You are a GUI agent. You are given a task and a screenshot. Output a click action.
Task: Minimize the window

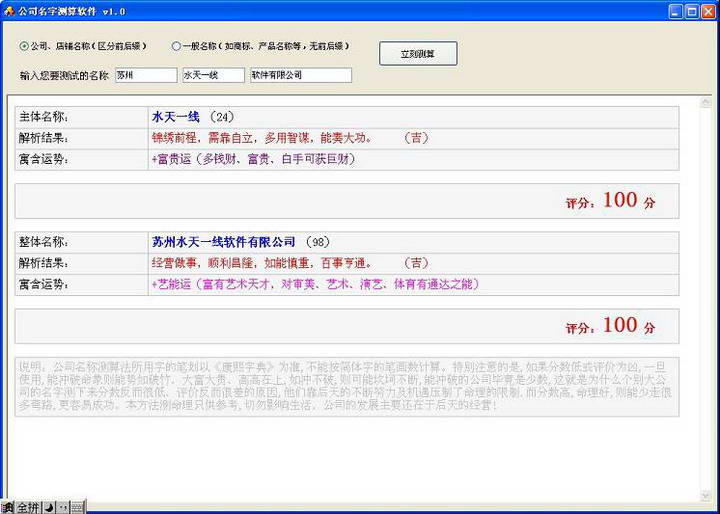[x=674, y=10]
